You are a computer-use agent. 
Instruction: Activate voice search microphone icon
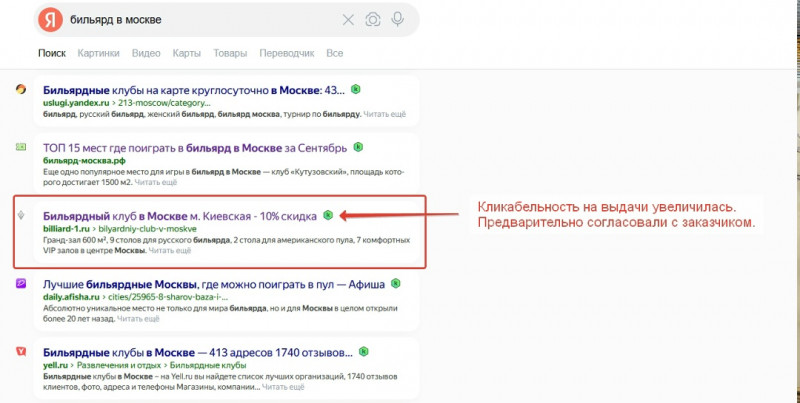[397, 19]
